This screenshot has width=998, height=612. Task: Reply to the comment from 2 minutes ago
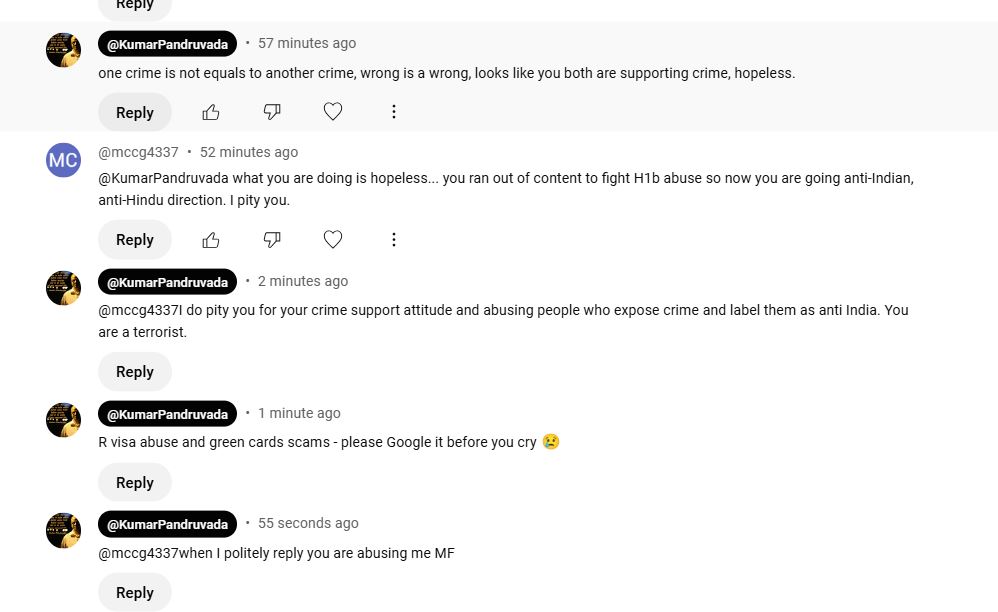coord(135,371)
